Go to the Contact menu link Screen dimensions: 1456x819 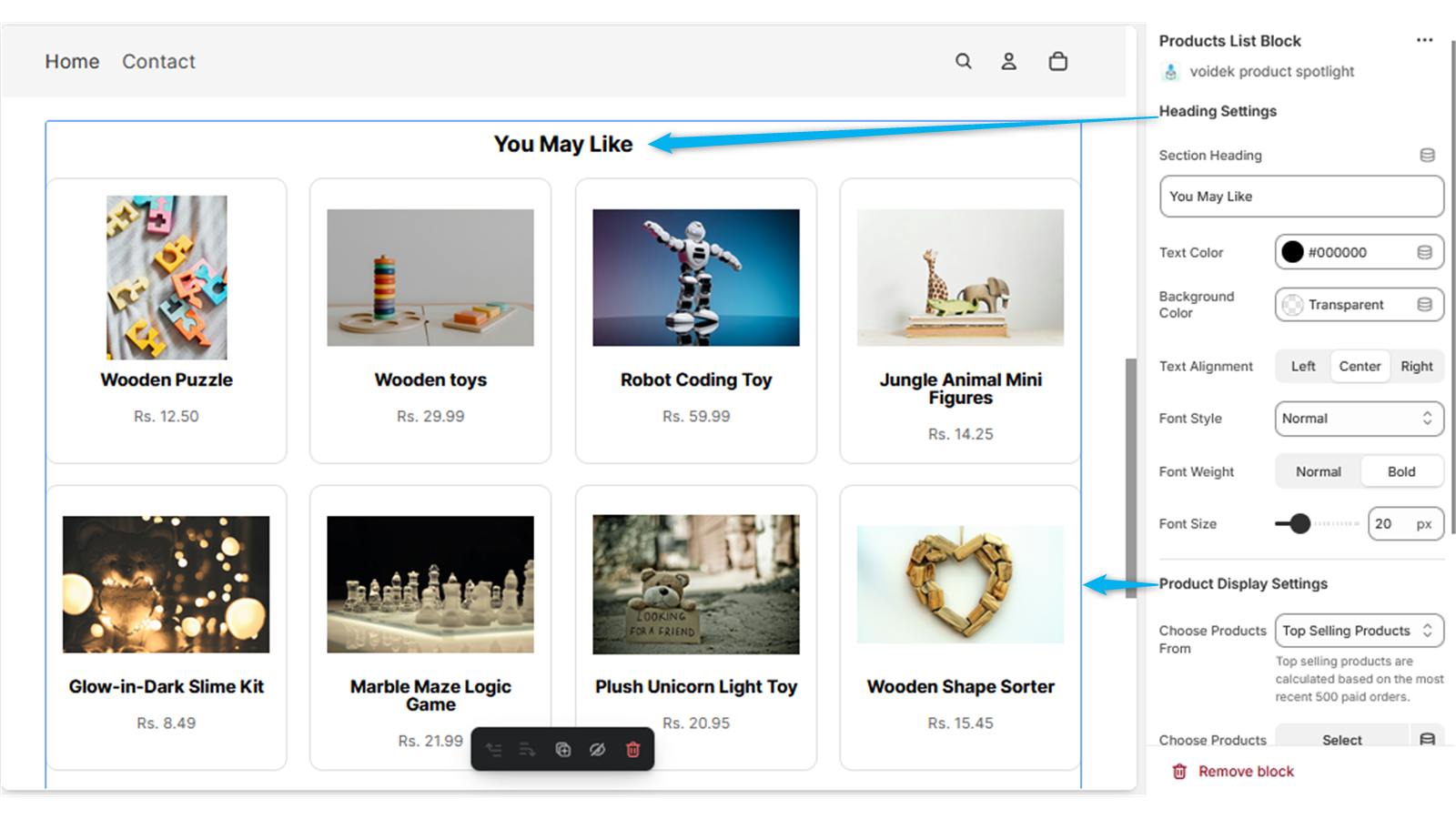click(158, 61)
